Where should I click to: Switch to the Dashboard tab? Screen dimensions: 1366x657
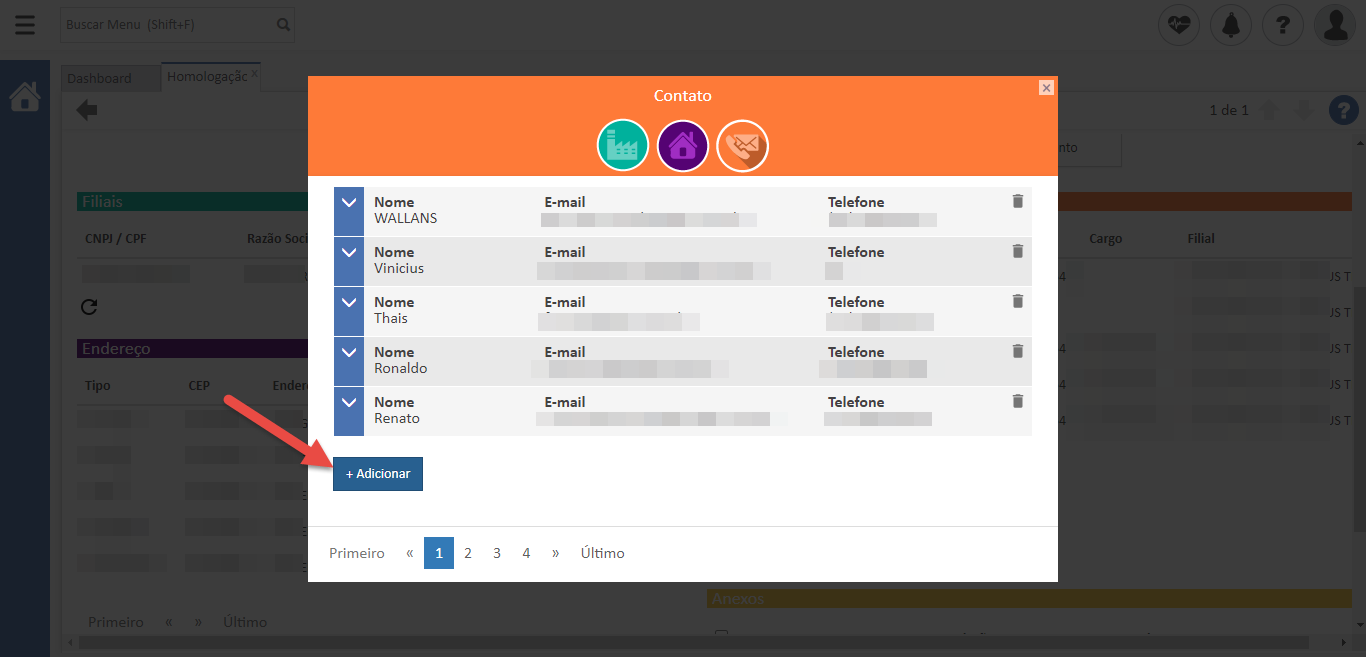pos(99,78)
